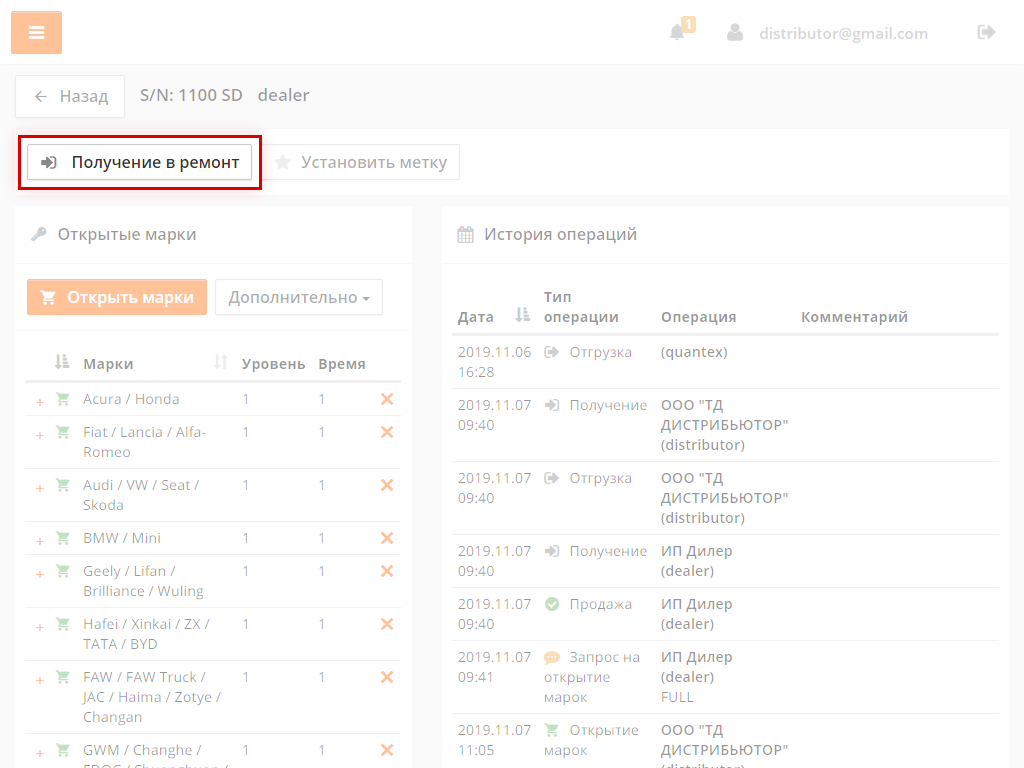Delete the BMW / Mini brand entry
The height and width of the screenshot is (768, 1024).
pos(387,538)
